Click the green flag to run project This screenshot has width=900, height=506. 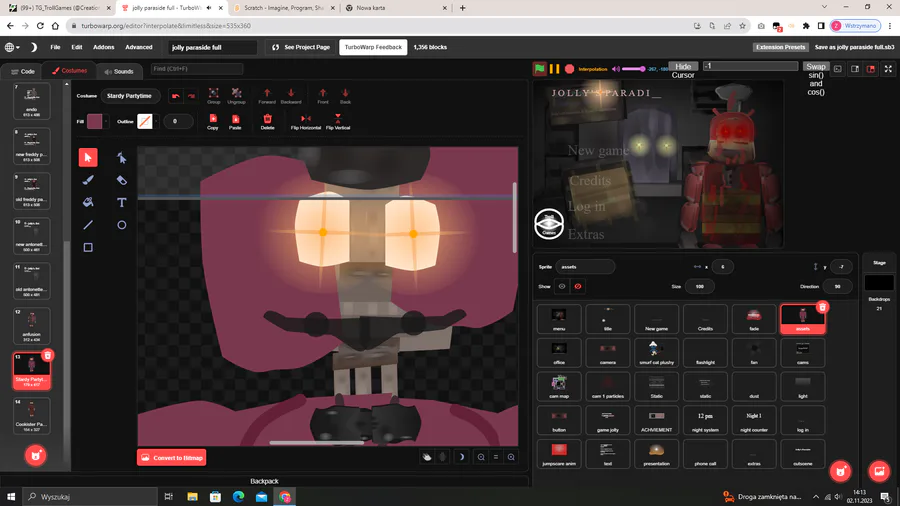coord(540,69)
